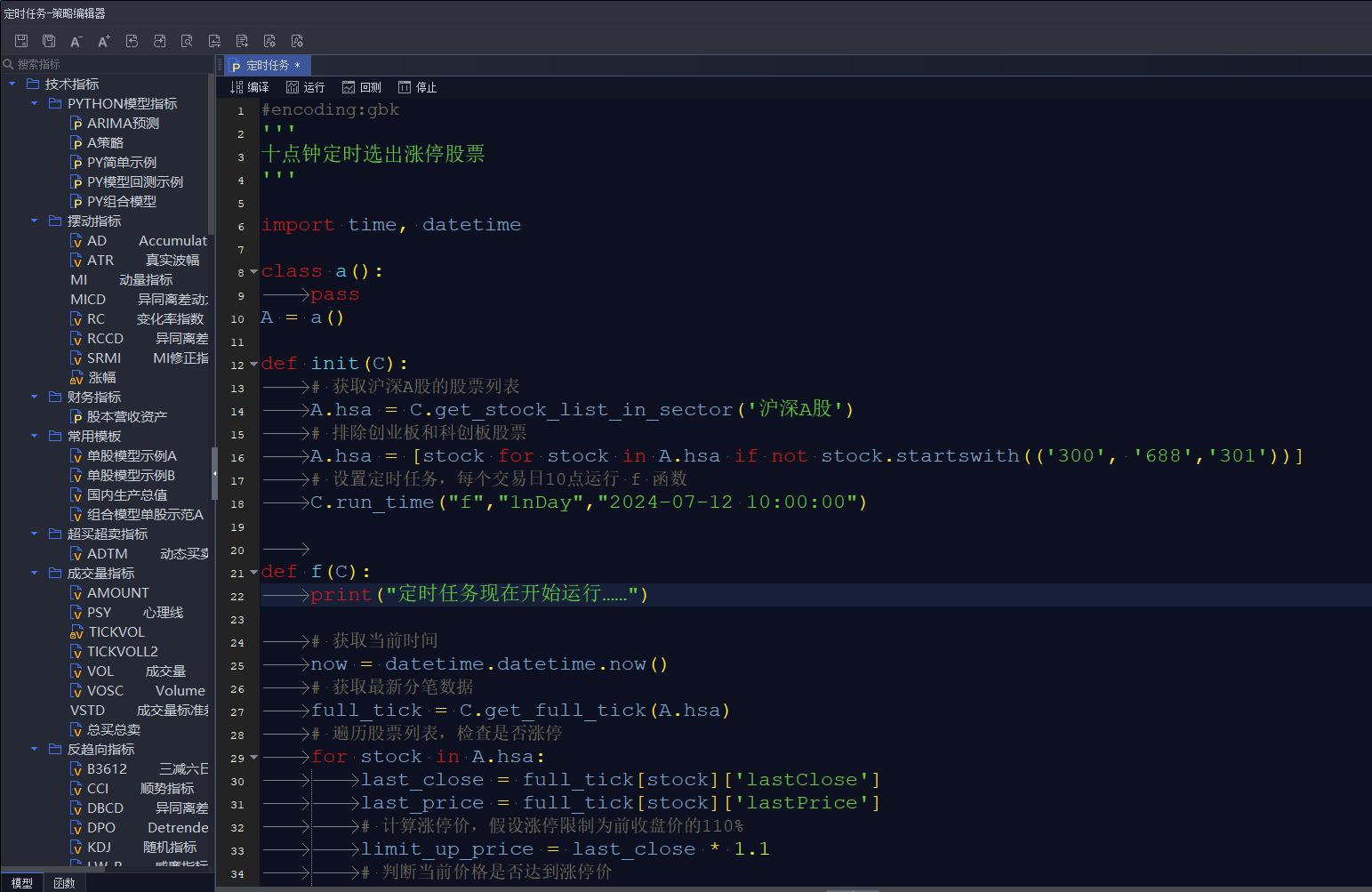Image resolution: width=1372 pixels, height=892 pixels.
Task: Select the CCI 顺势指标 indicator
Action: pyautogui.click(x=132, y=788)
